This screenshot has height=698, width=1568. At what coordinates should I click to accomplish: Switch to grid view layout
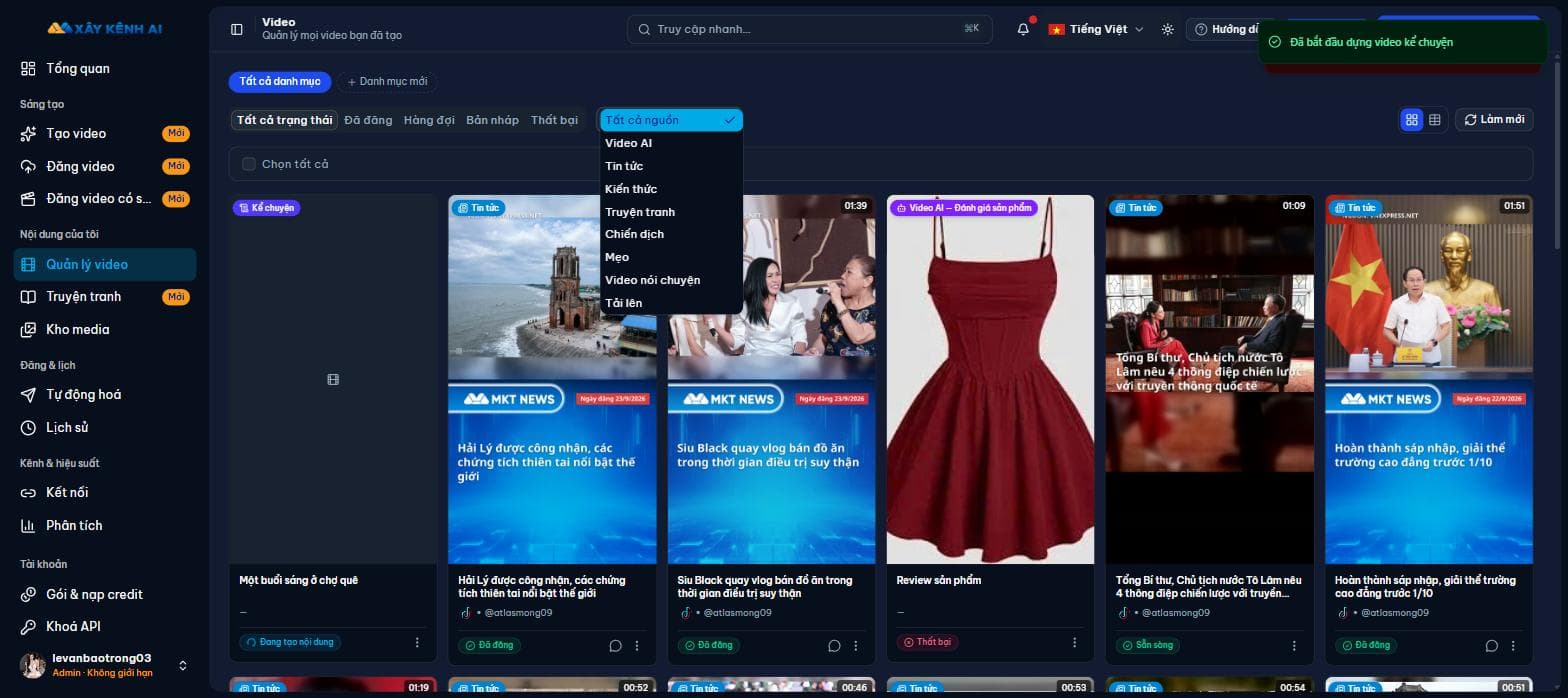(1412, 120)
